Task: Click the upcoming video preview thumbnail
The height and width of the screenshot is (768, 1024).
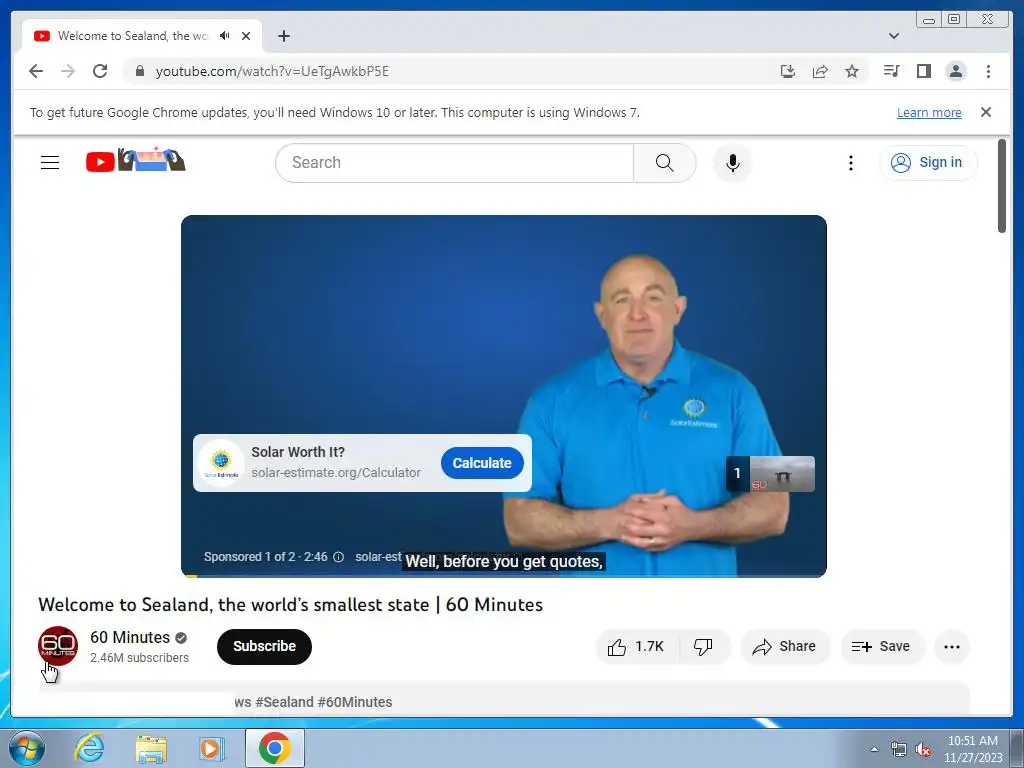Action: pos(771,473)
